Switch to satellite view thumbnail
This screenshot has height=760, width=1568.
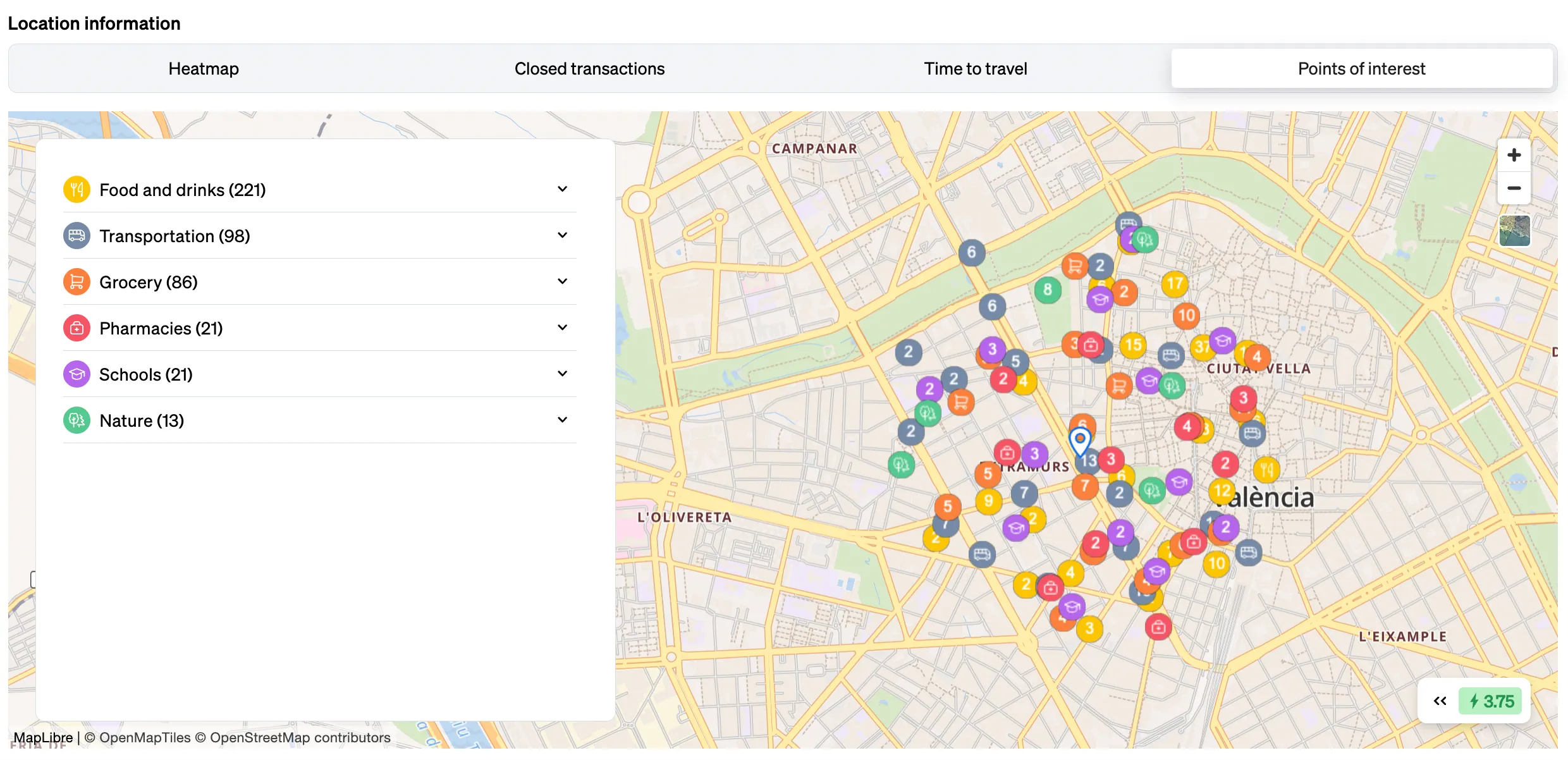[1514, 231]
